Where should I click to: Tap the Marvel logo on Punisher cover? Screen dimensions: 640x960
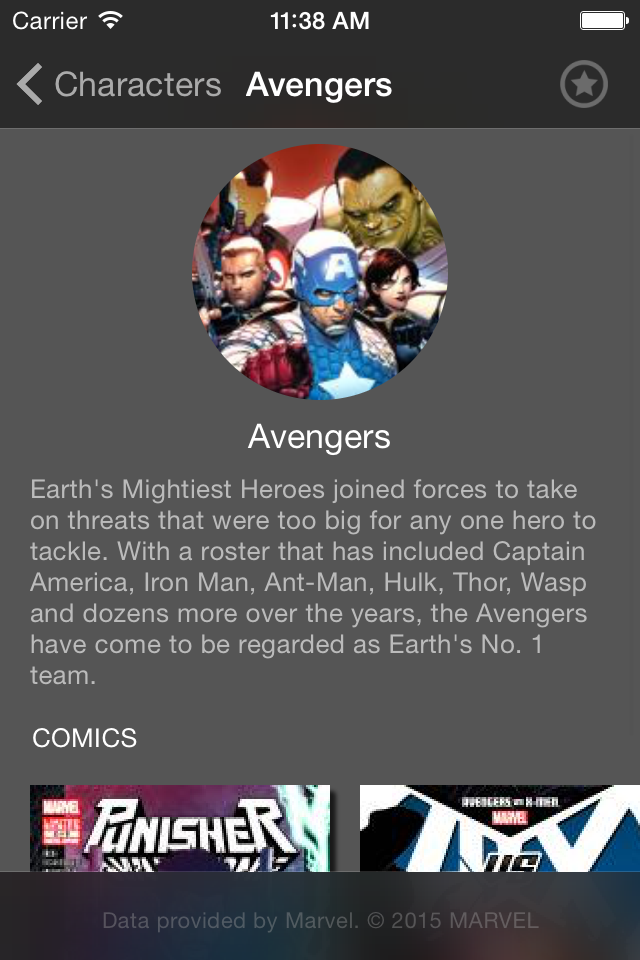[x=61, y=808]
